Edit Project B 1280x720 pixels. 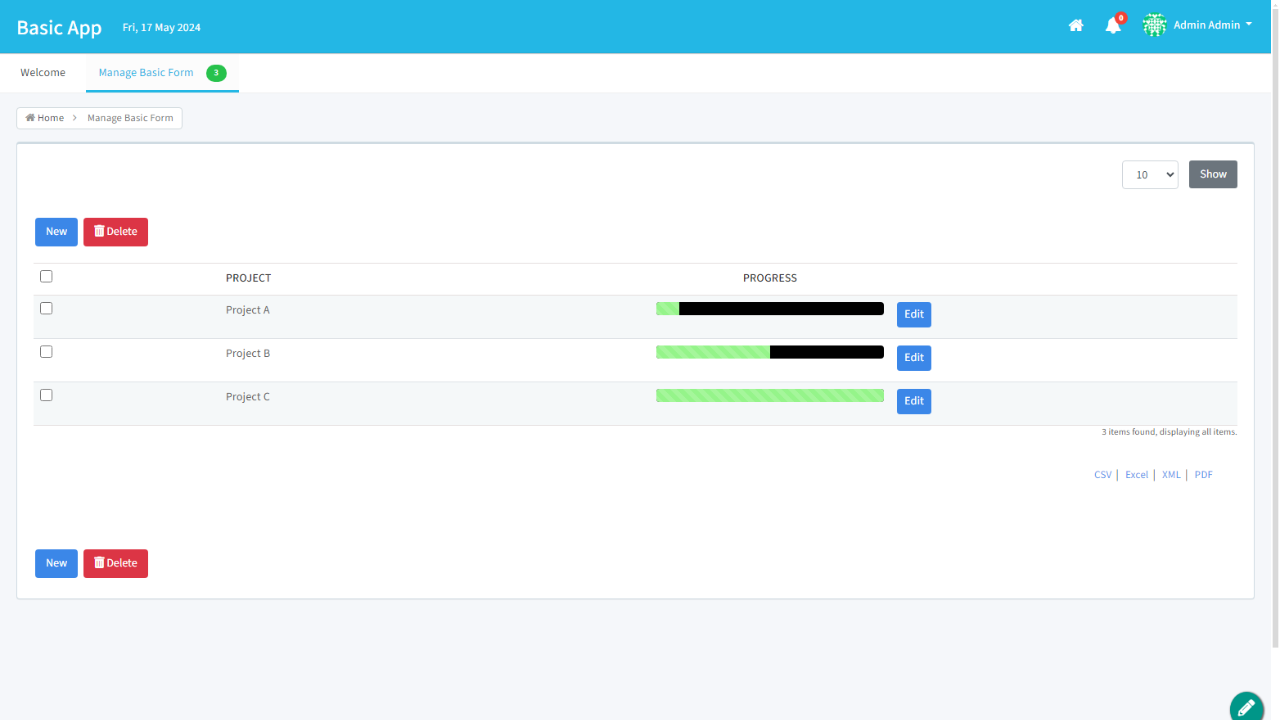tap(914, 358)
